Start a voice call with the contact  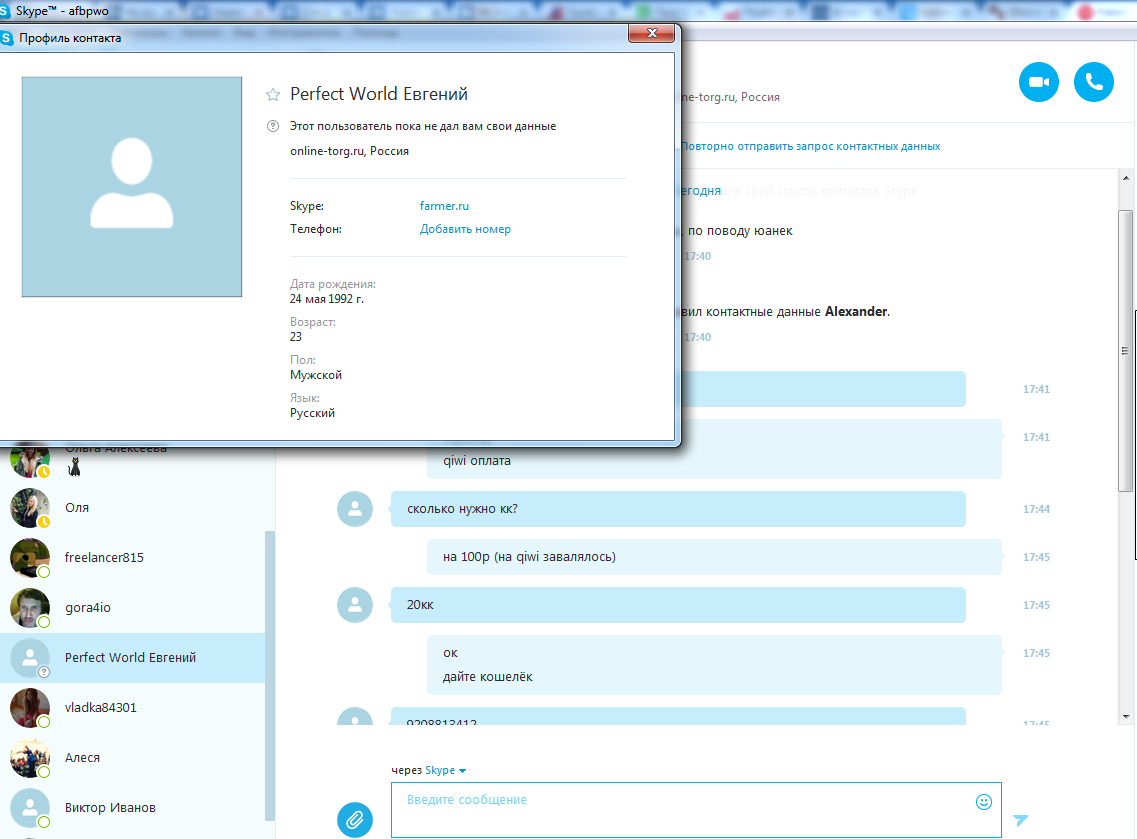(1093, 82)
